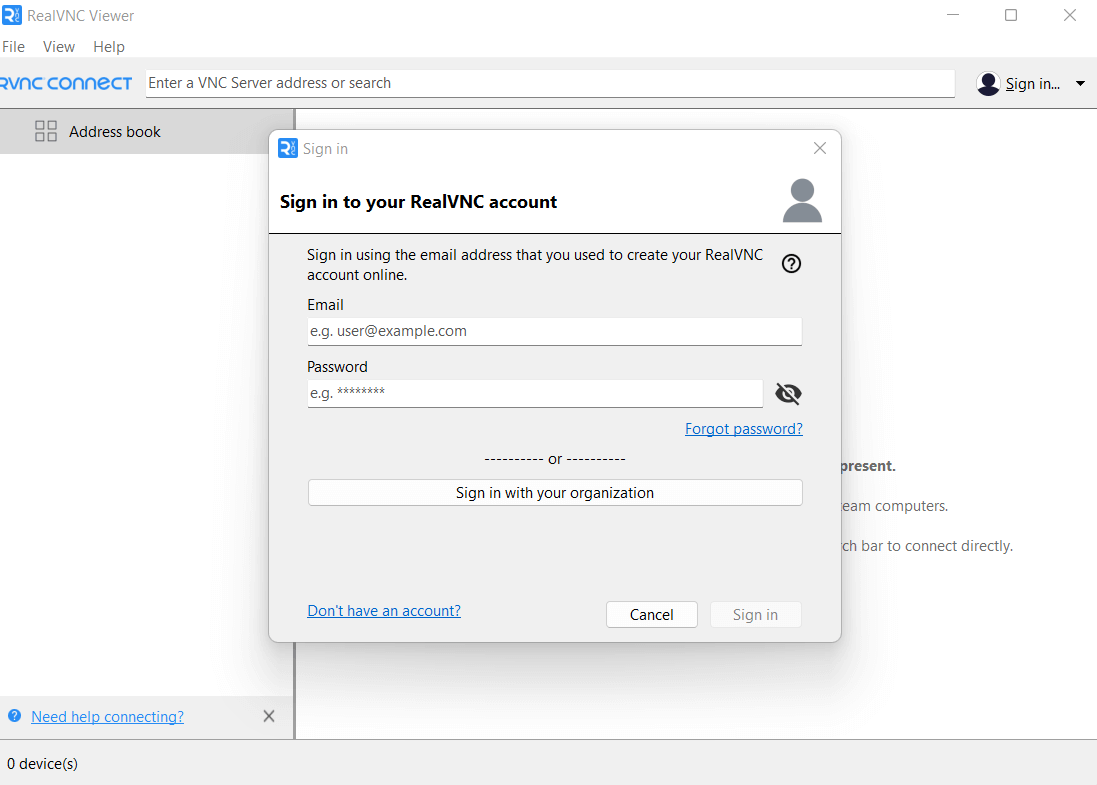This screenshot has width=1097, height=785.
Task: Dismiss the Need help connecting banner
Action: [x=268, y=716]
